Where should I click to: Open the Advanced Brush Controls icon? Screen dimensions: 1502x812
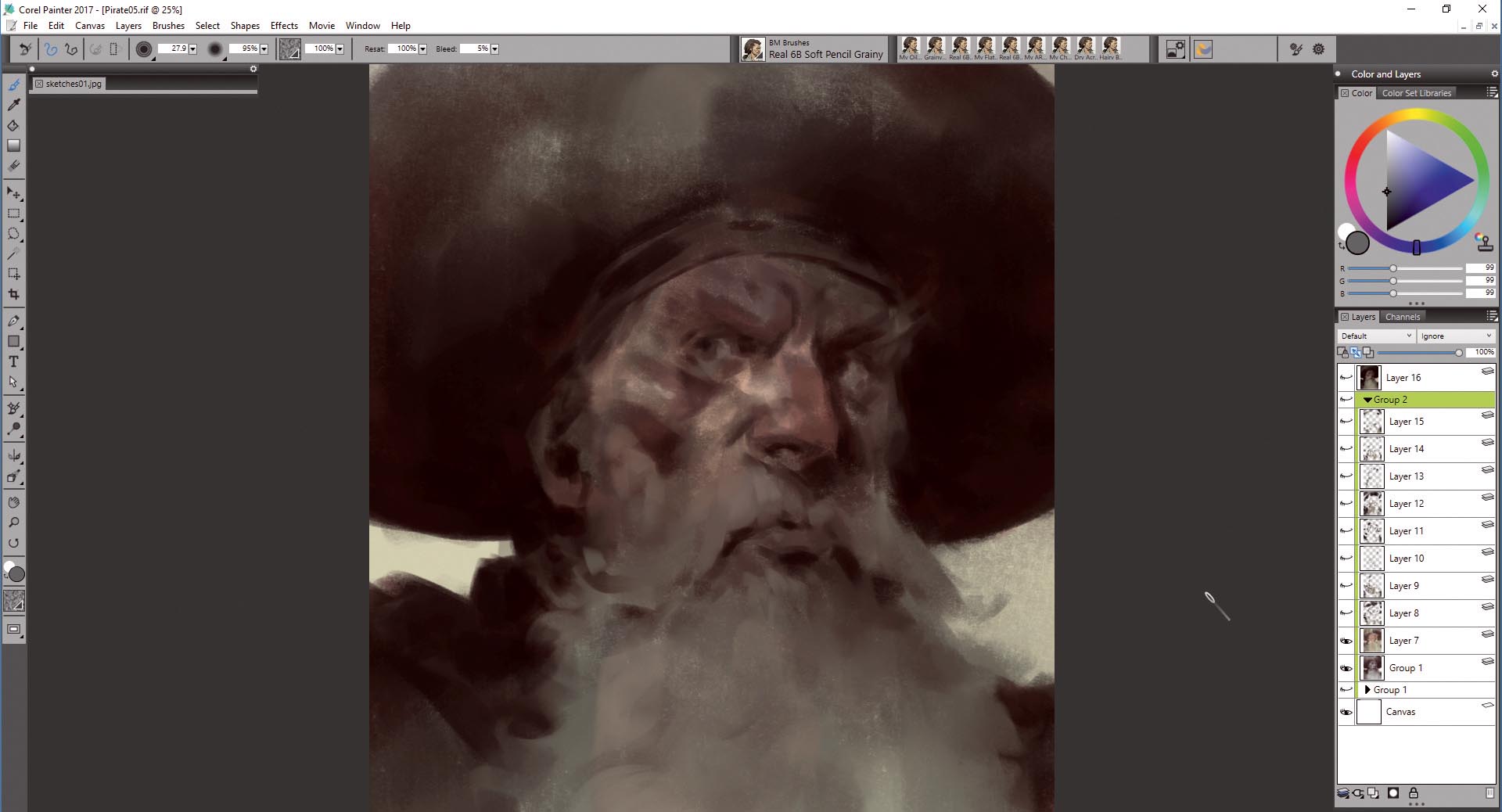click(1295, 49)
